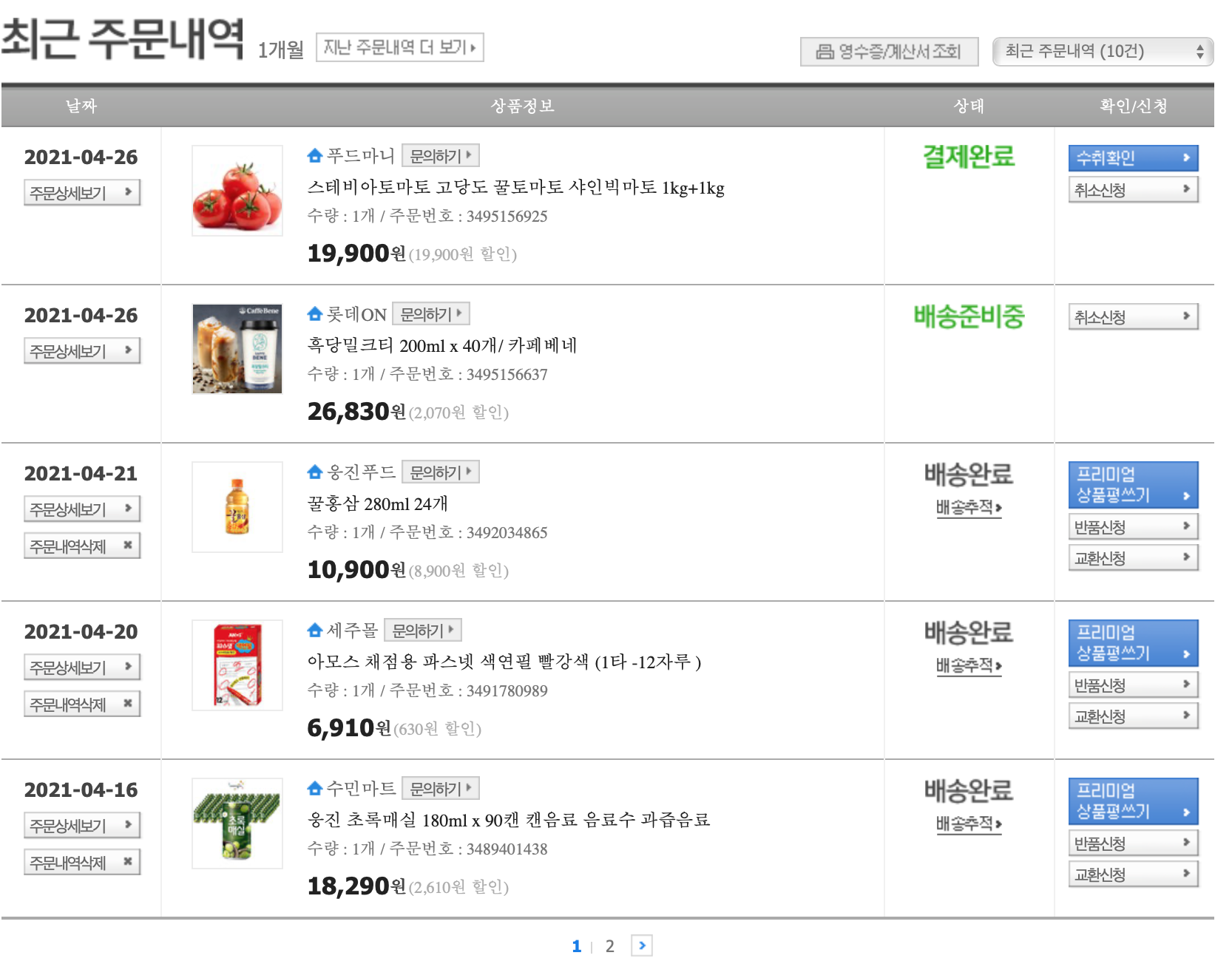
Task: Select page 1 in the pagination
Action: (577, 946)
